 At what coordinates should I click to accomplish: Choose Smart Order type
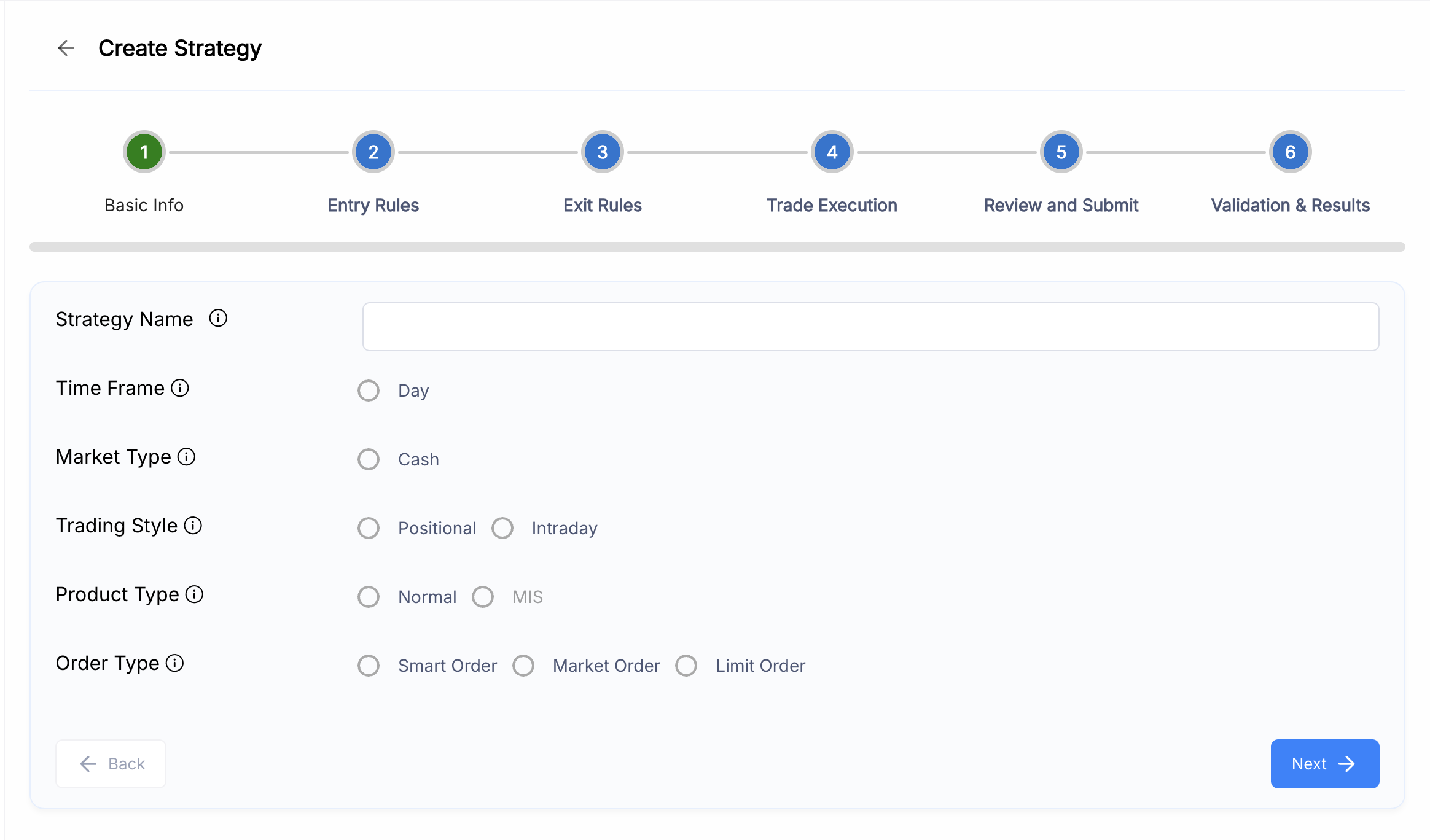tap(369, 666)
